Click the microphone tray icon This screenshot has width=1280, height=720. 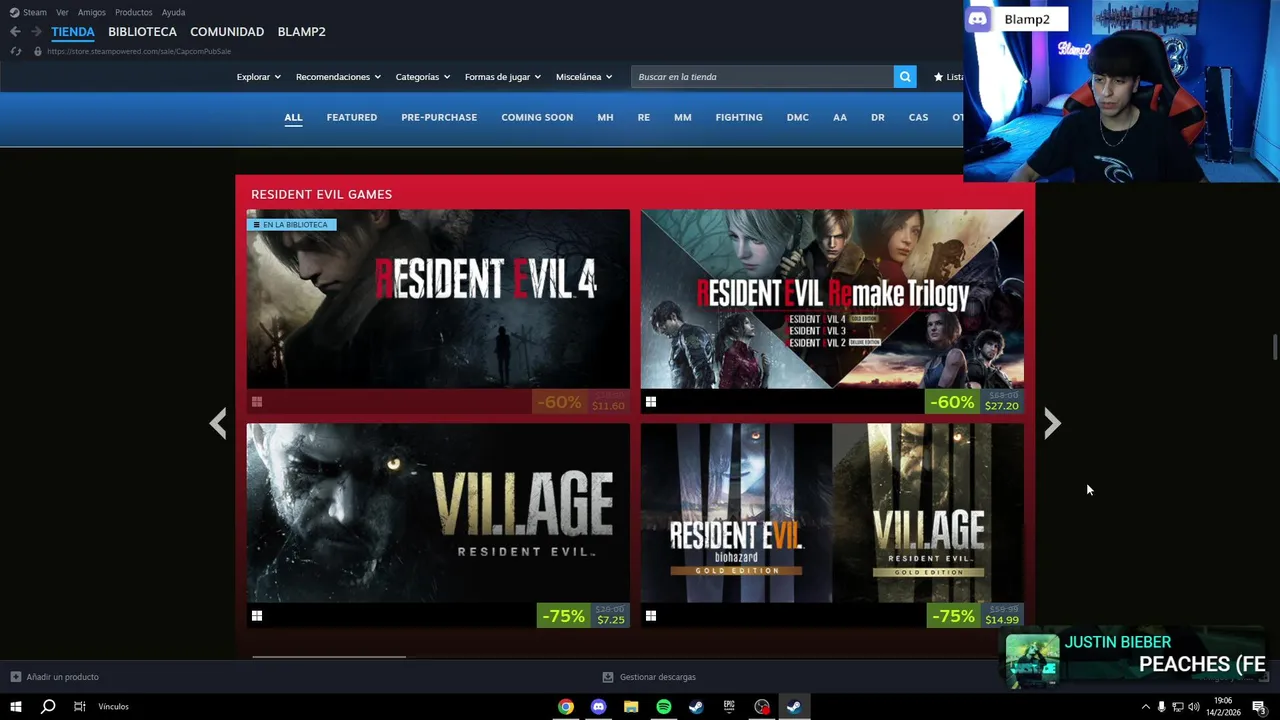point(1161,707)
